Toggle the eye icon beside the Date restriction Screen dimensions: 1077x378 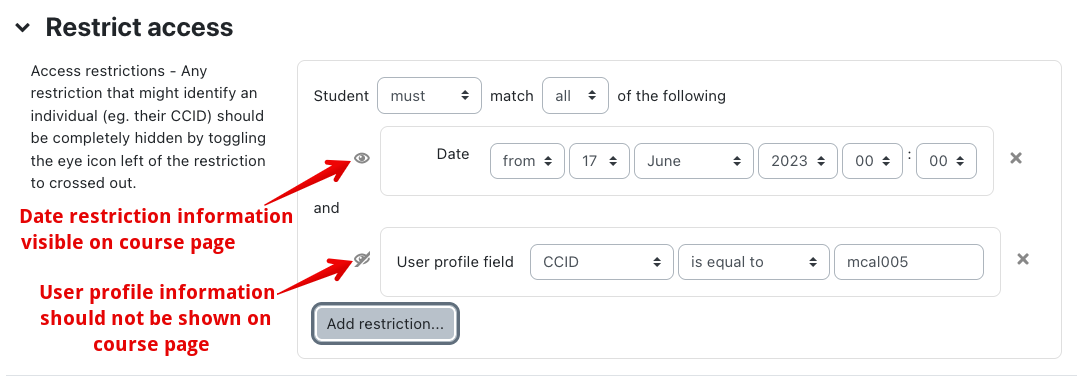pyautogui.click(x=362, y=158)
